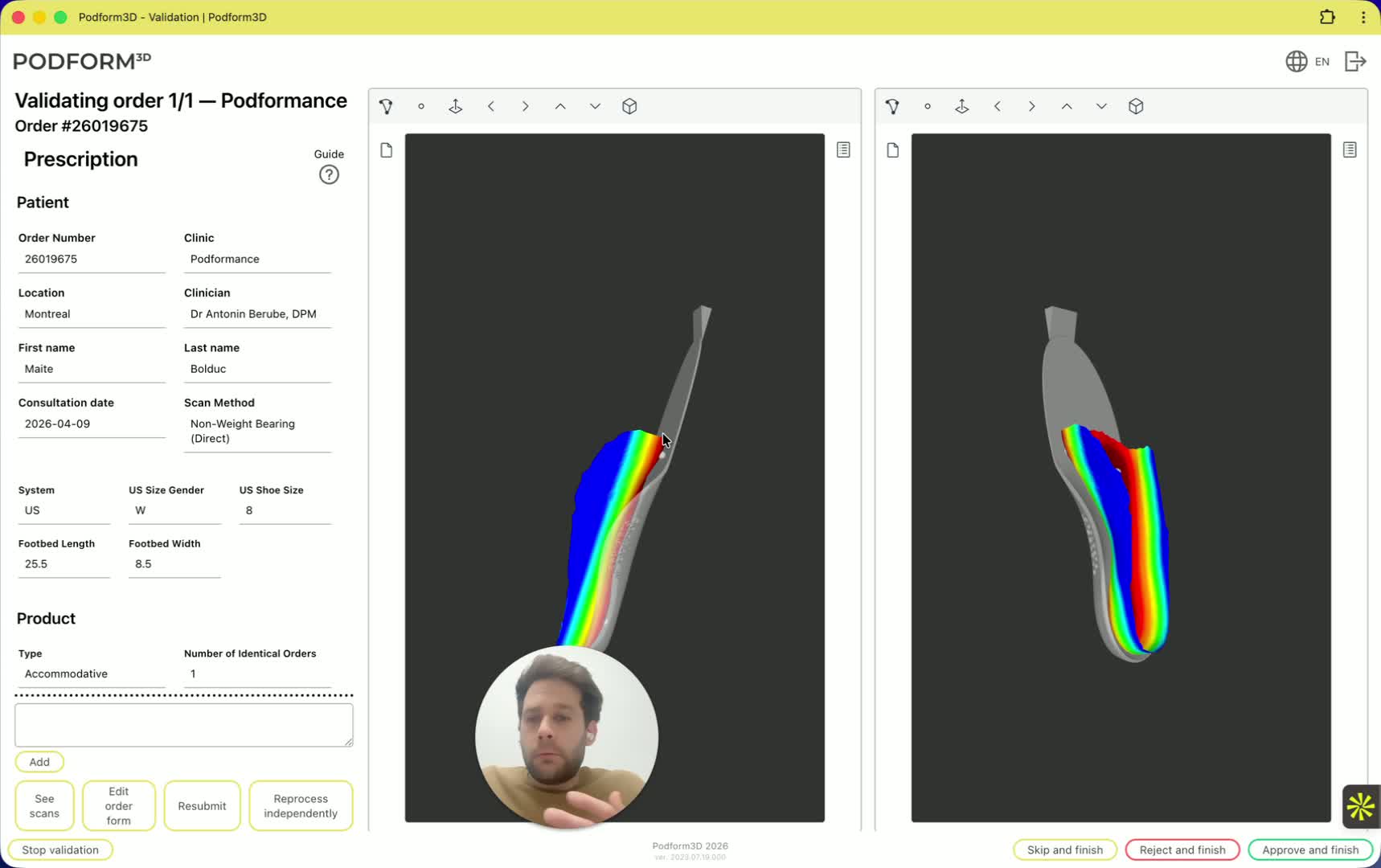Click the right chevron in the right viewer toolbar
1381x868 pixels.
pyautogui.click(x=1032, y=106)
